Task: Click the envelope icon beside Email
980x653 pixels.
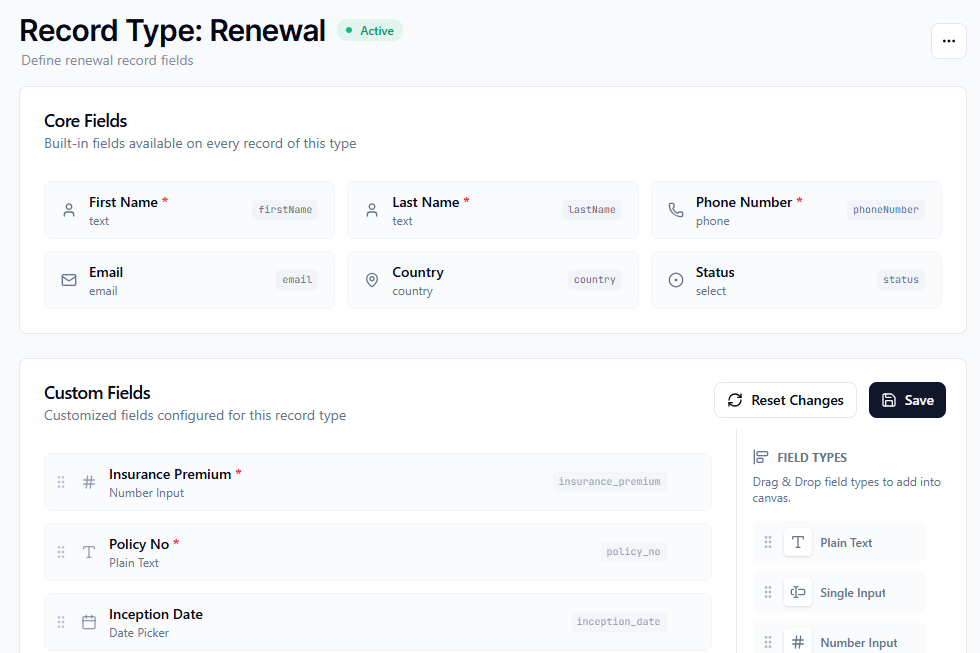Action: (69, 280)
